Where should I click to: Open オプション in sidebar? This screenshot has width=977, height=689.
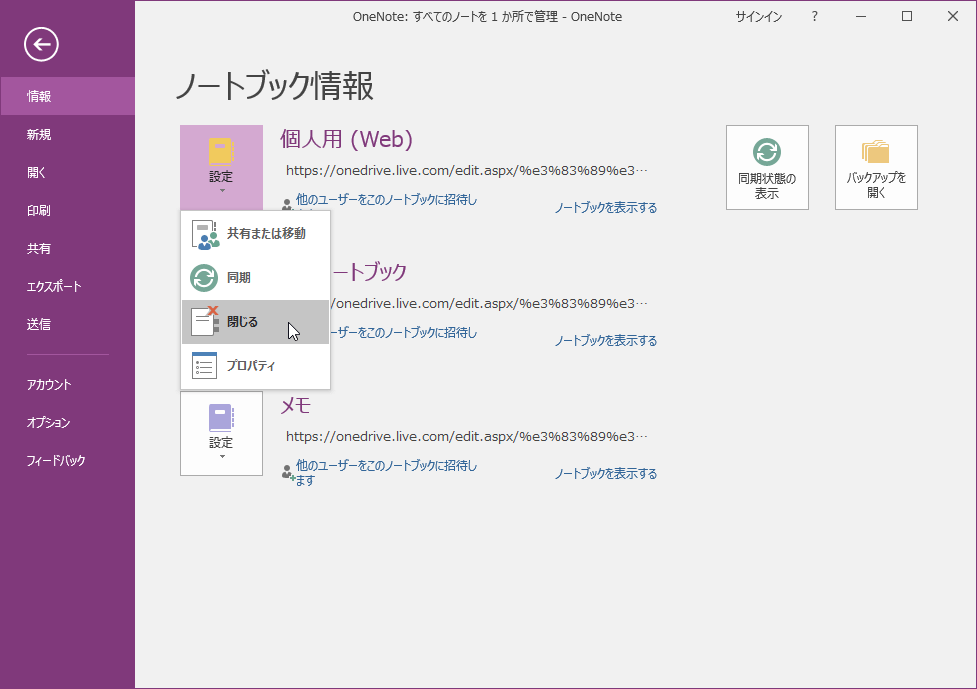67,422
